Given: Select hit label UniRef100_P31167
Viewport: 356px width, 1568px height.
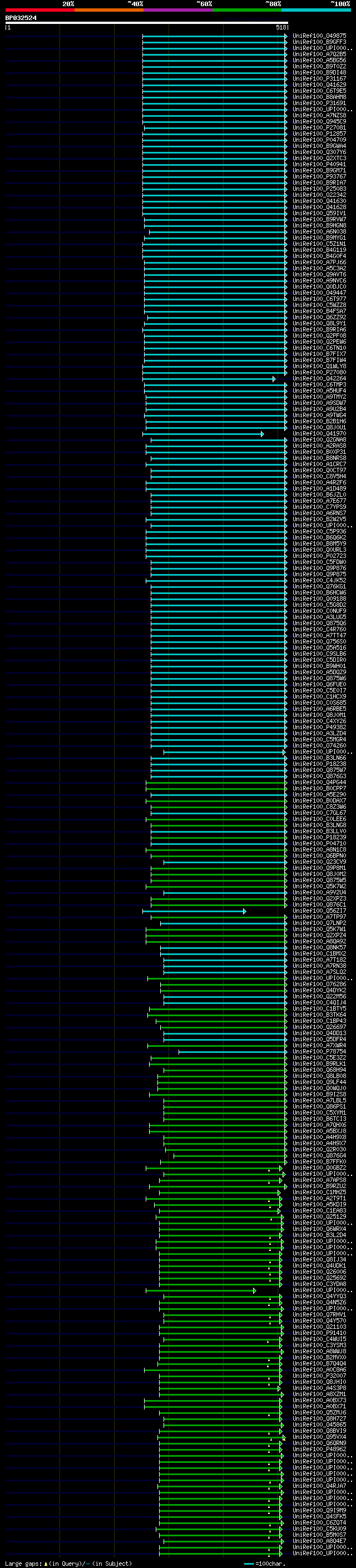Looking at the screenshot, I should (319, 78).
